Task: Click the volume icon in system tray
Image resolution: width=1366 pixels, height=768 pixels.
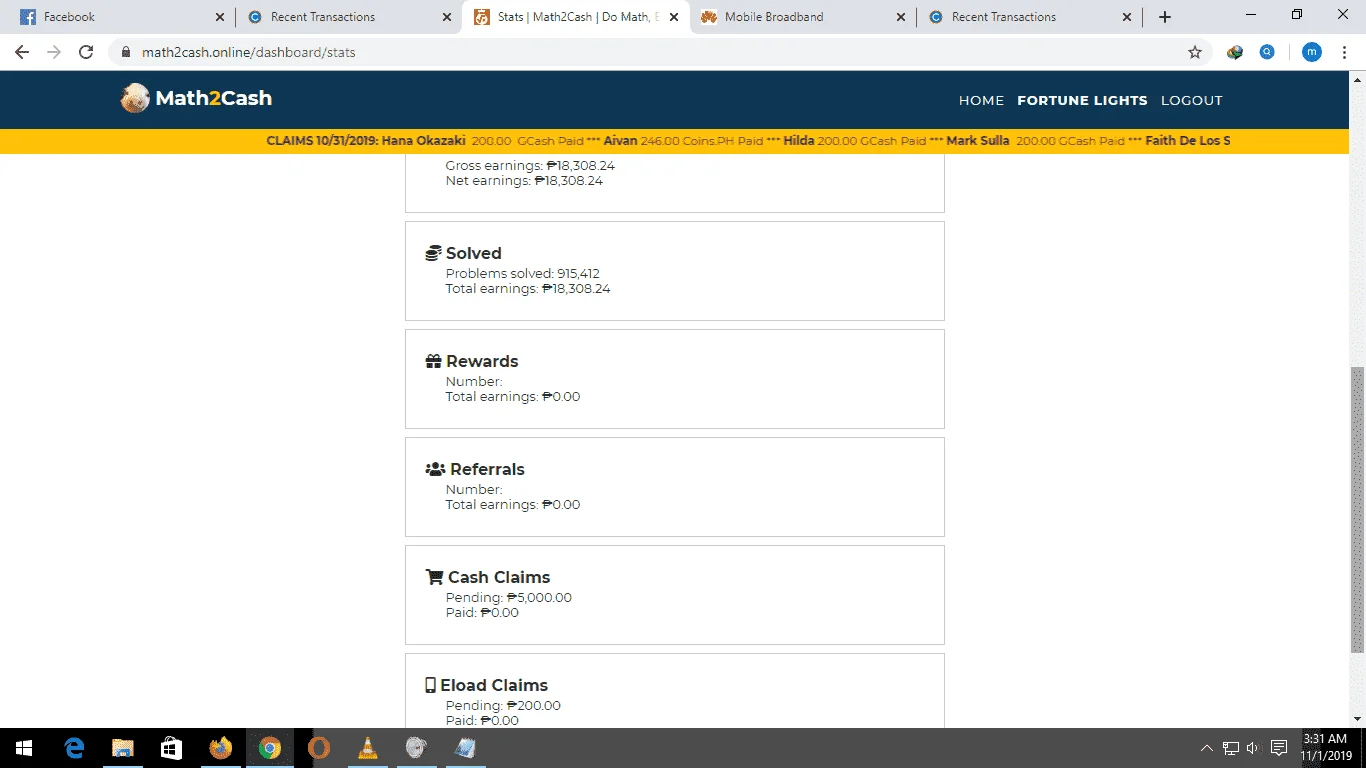Action: click(x=1252, y=748)
